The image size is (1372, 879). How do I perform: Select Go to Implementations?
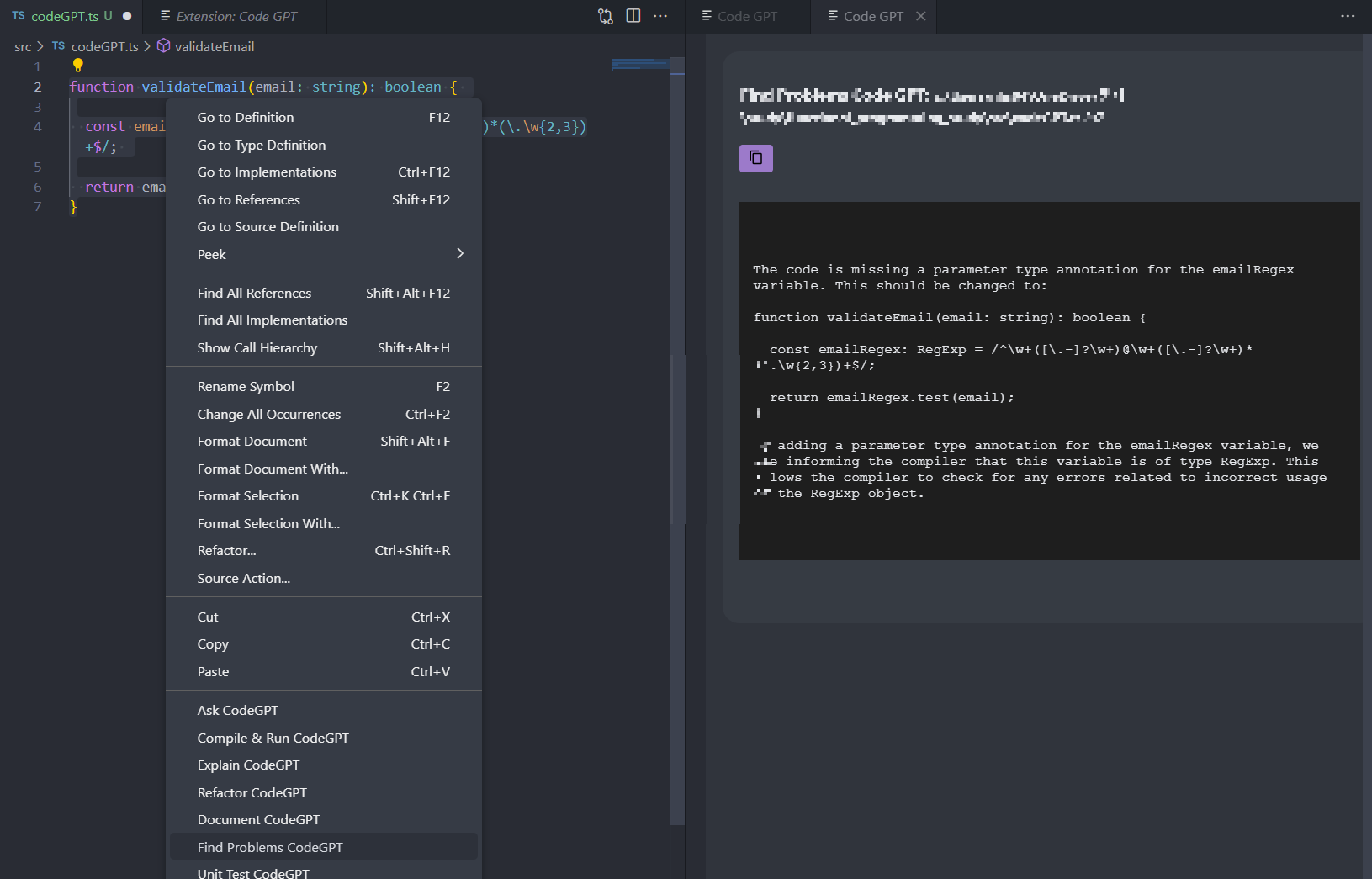pyautogui.click(x=324, y=172)
